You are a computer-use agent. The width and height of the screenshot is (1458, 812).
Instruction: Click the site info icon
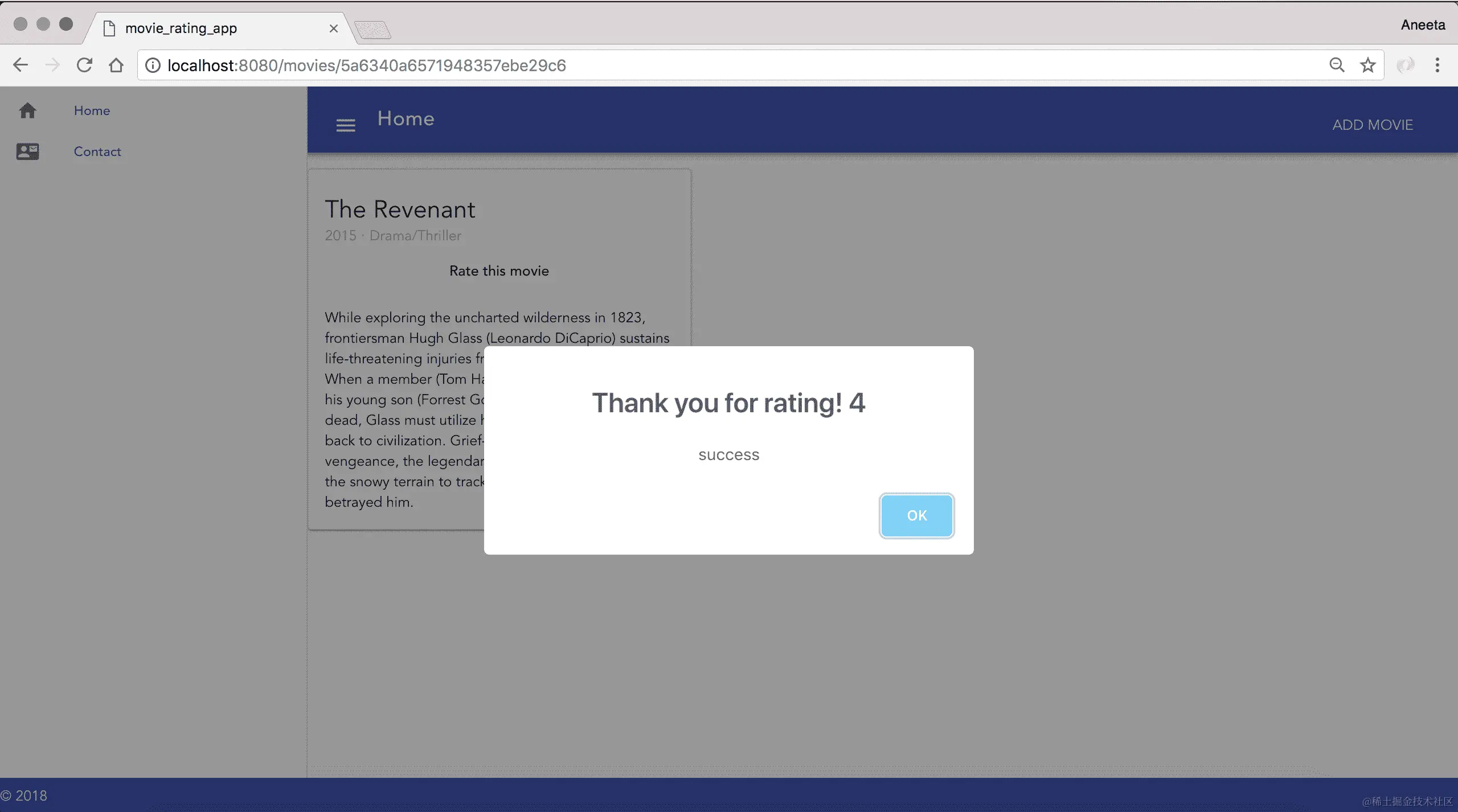point(153,65)
